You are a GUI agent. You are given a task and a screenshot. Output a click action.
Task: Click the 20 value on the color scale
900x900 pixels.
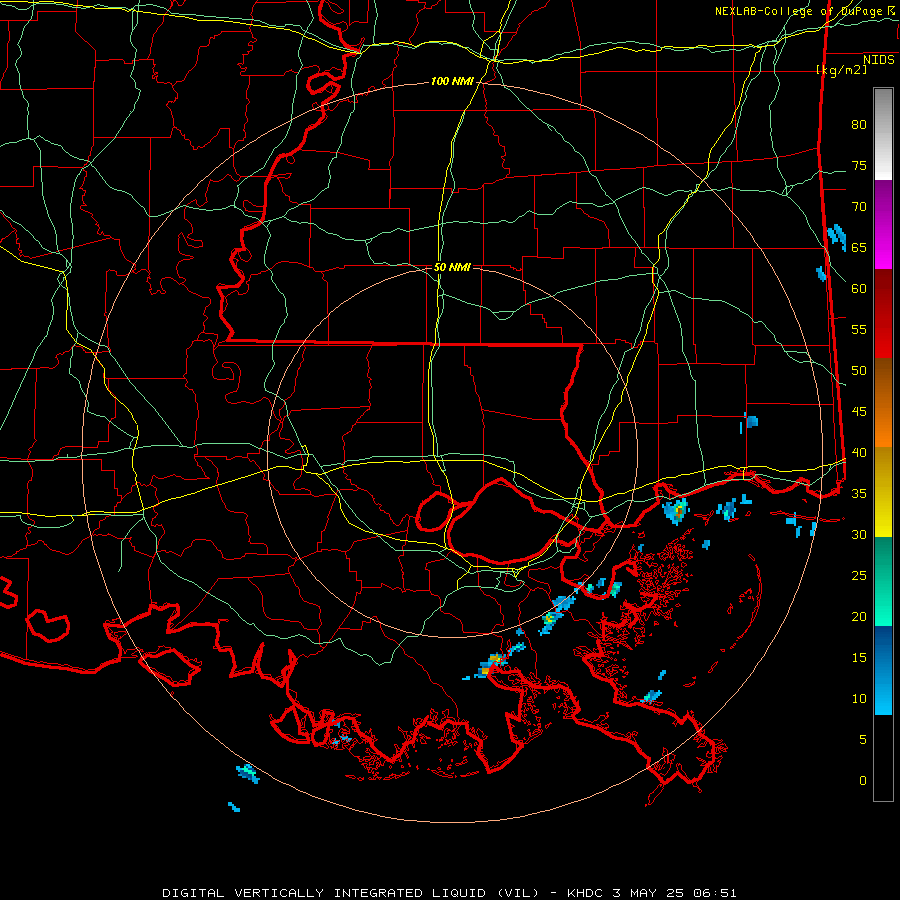coord(859,617)
